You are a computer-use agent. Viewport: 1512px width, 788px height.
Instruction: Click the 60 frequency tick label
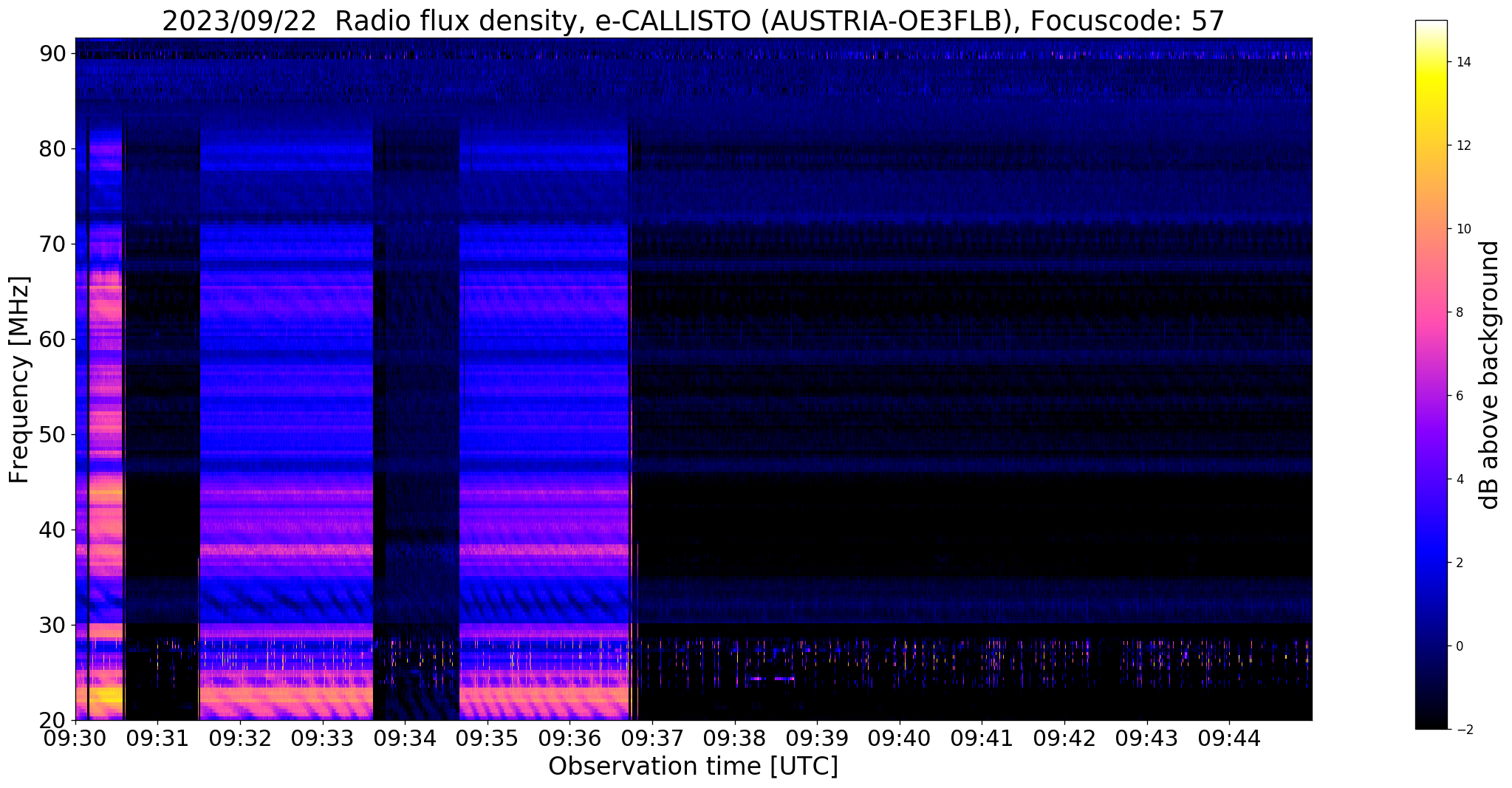click(x=52, y=339)
